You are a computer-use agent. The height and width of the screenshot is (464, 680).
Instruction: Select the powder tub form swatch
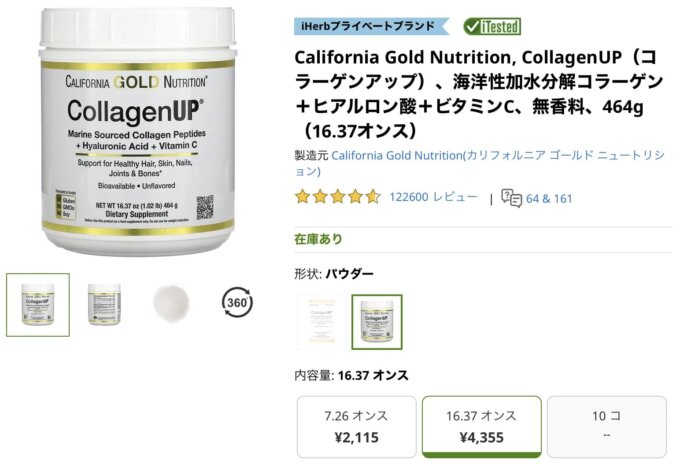click(377, 322)
